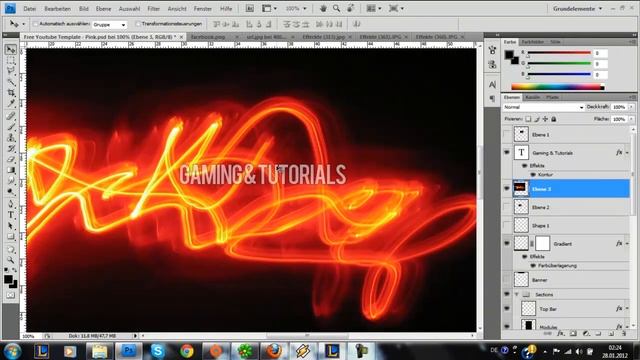Switch to the facebook.png document tab
The width and height of the screenshot is (640, 360).
coord(208,37)
